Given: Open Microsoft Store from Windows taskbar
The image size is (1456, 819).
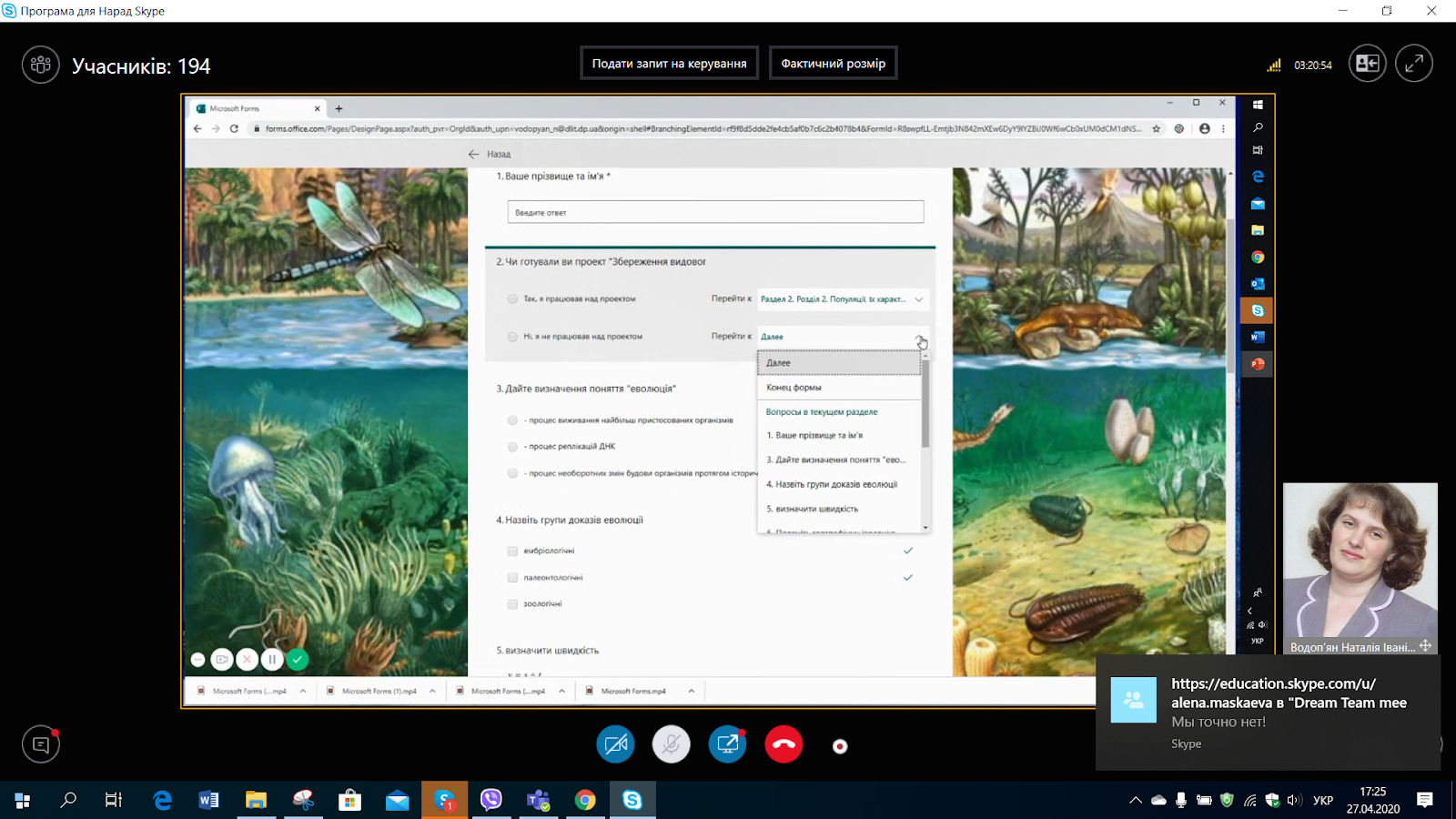Looking at the screenshot, I should [x=350, y=800].
